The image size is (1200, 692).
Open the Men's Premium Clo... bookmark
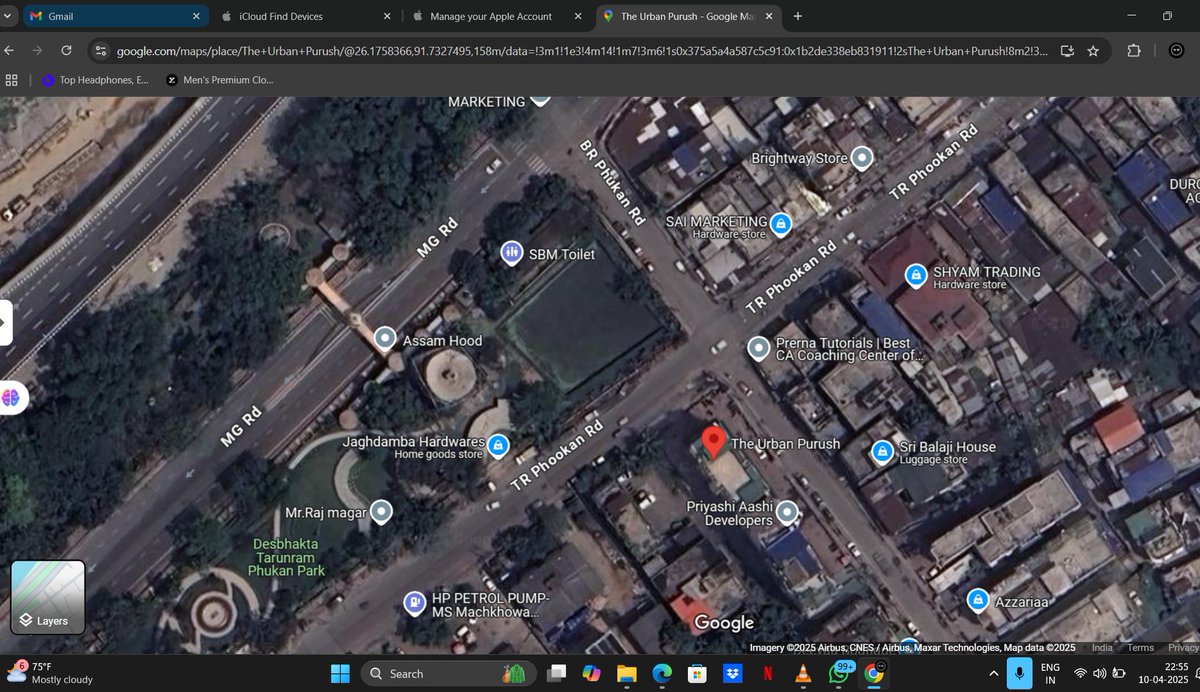220,80
